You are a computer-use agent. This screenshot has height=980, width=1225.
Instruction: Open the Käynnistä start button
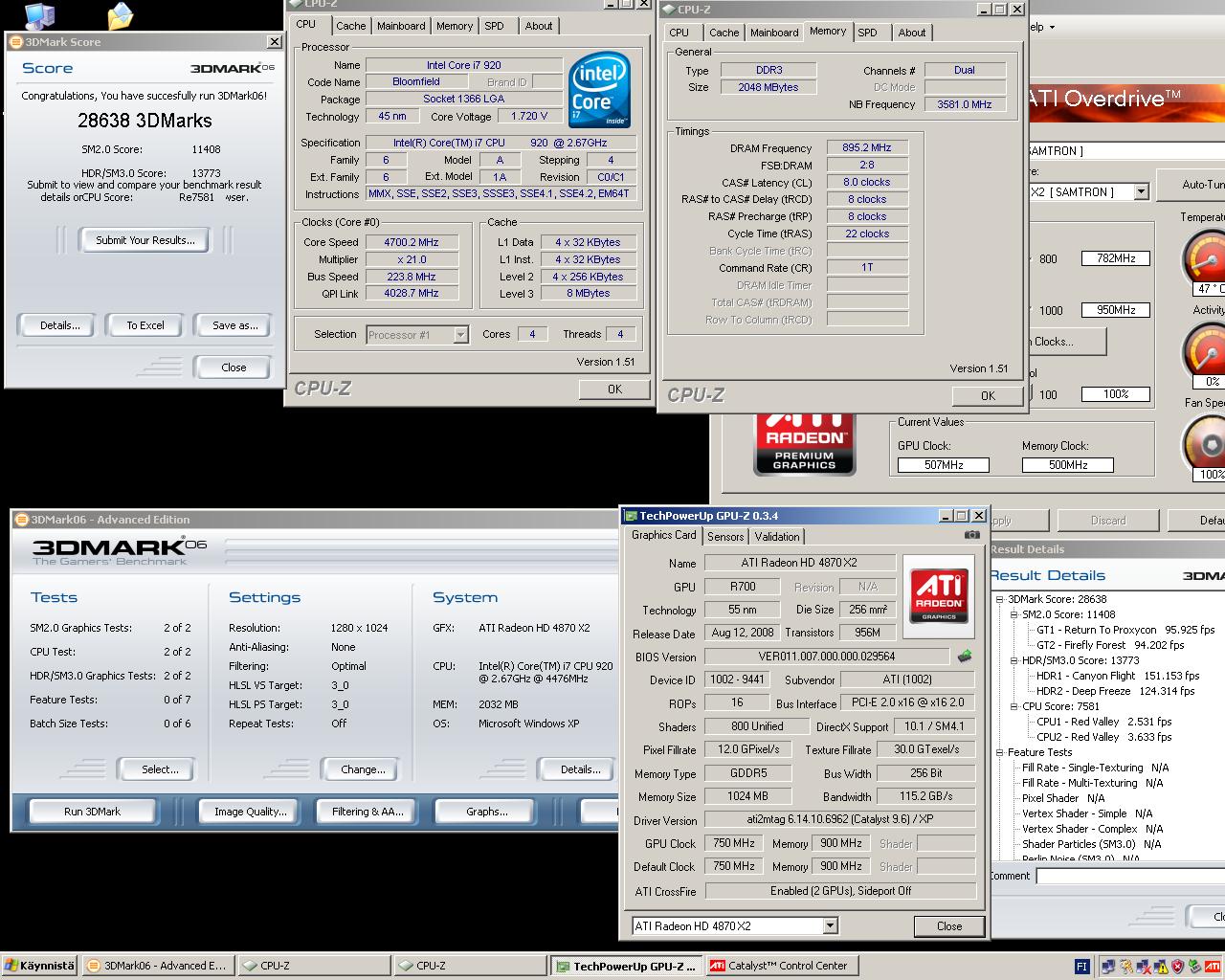pos(38,966)
